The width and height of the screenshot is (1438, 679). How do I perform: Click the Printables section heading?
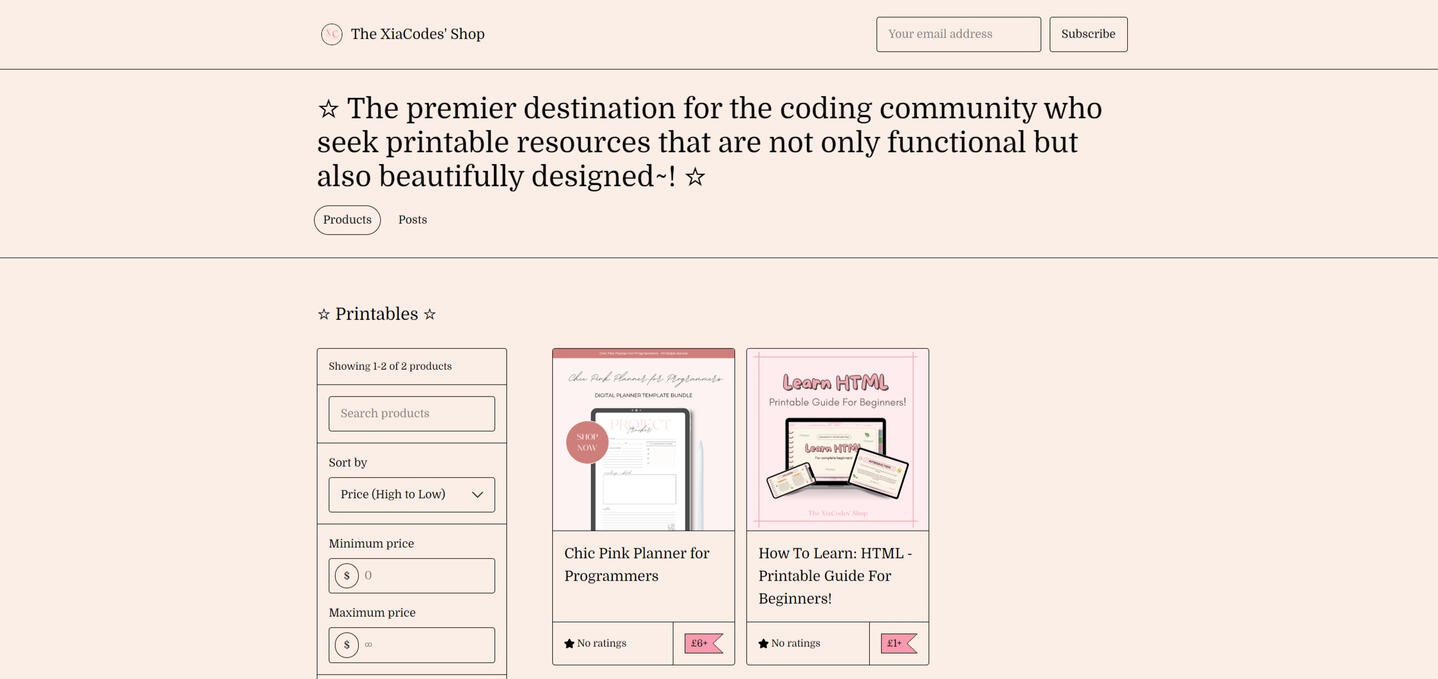coord(377,314)
